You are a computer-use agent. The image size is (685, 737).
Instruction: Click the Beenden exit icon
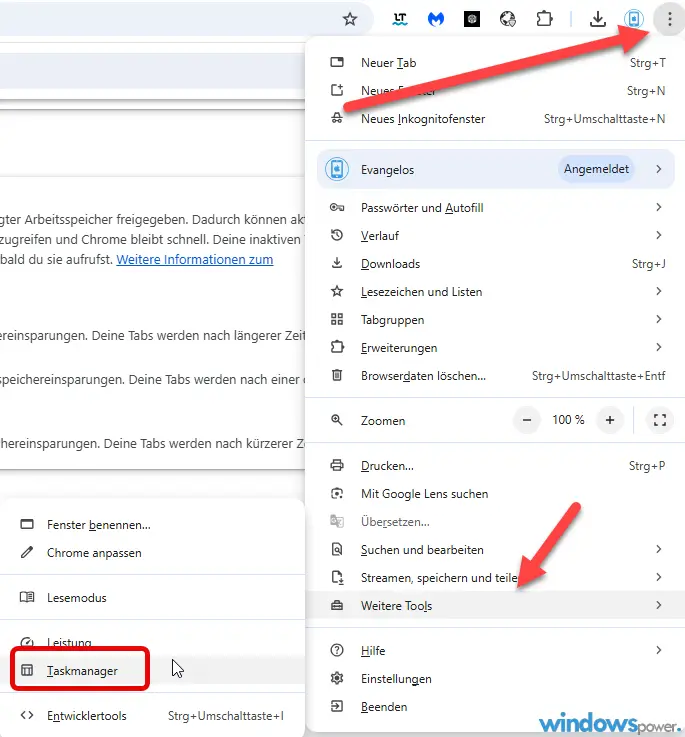click(x=337, y=706)
